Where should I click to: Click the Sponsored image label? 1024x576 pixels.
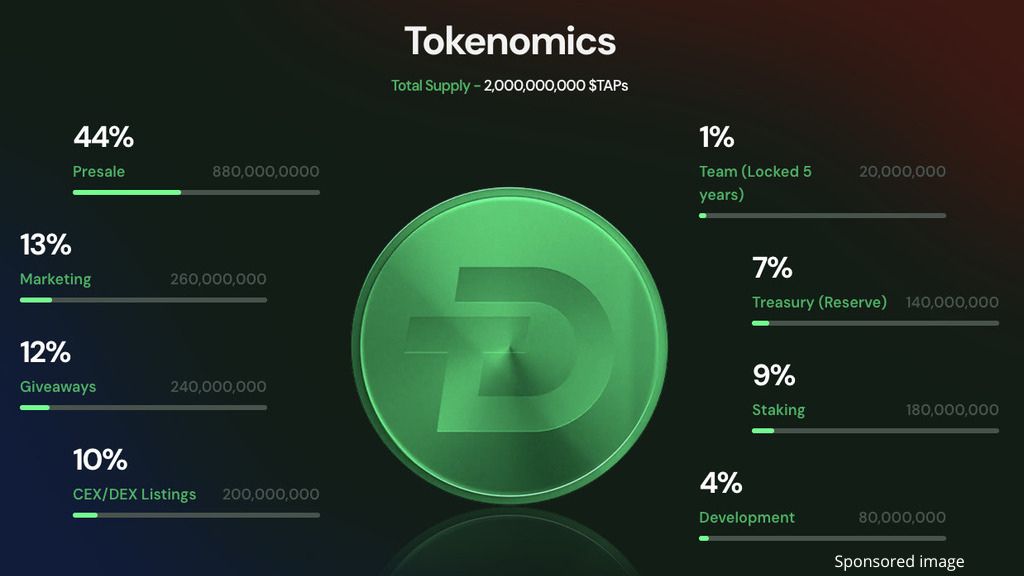tap(899, 562)
